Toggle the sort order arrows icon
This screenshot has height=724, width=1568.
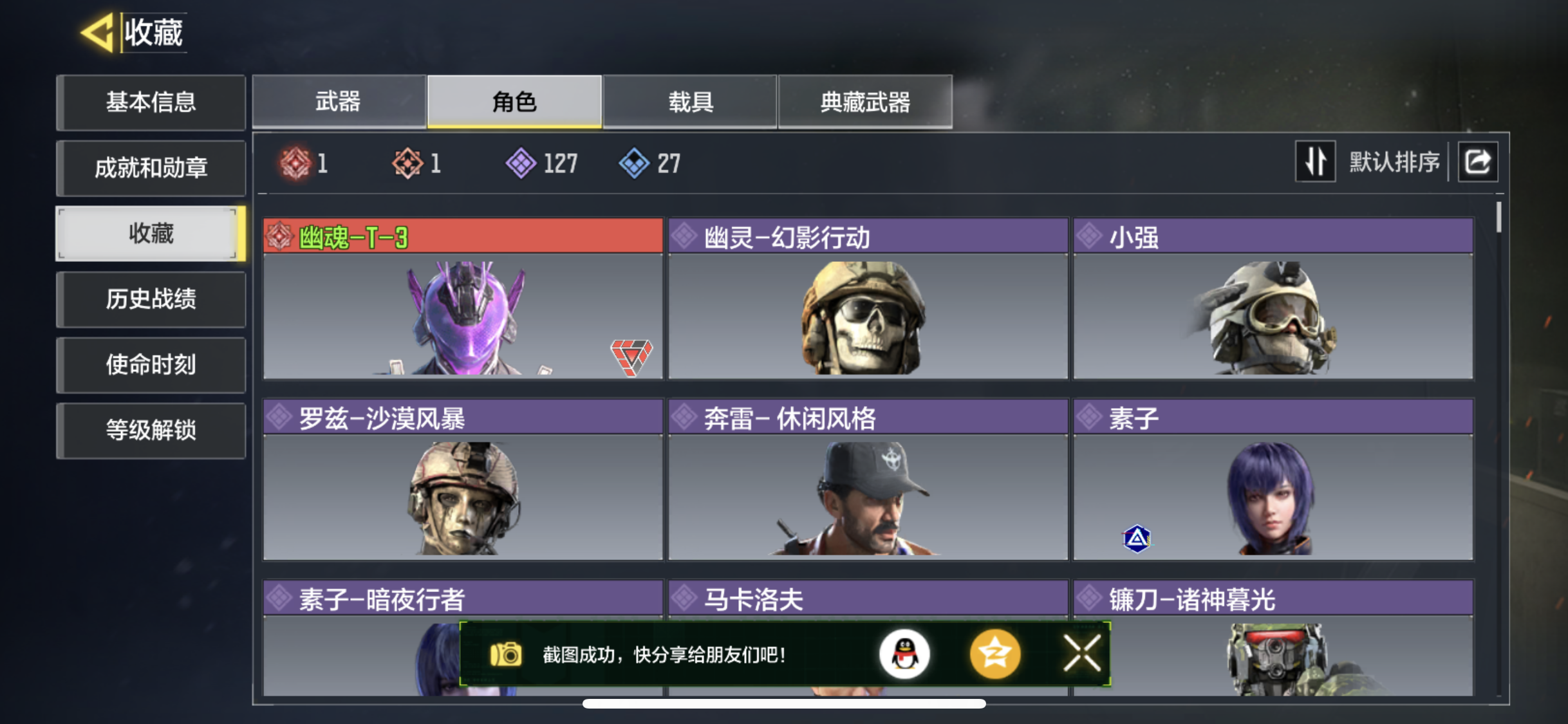pos(1315,161)
